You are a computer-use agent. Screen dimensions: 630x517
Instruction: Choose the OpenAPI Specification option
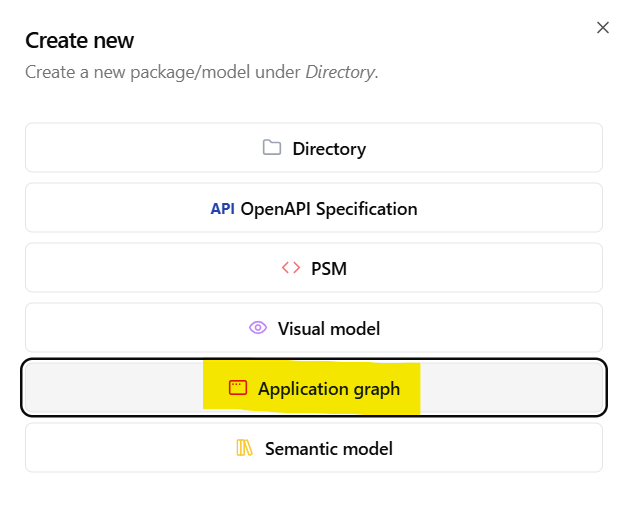point(314,208)
